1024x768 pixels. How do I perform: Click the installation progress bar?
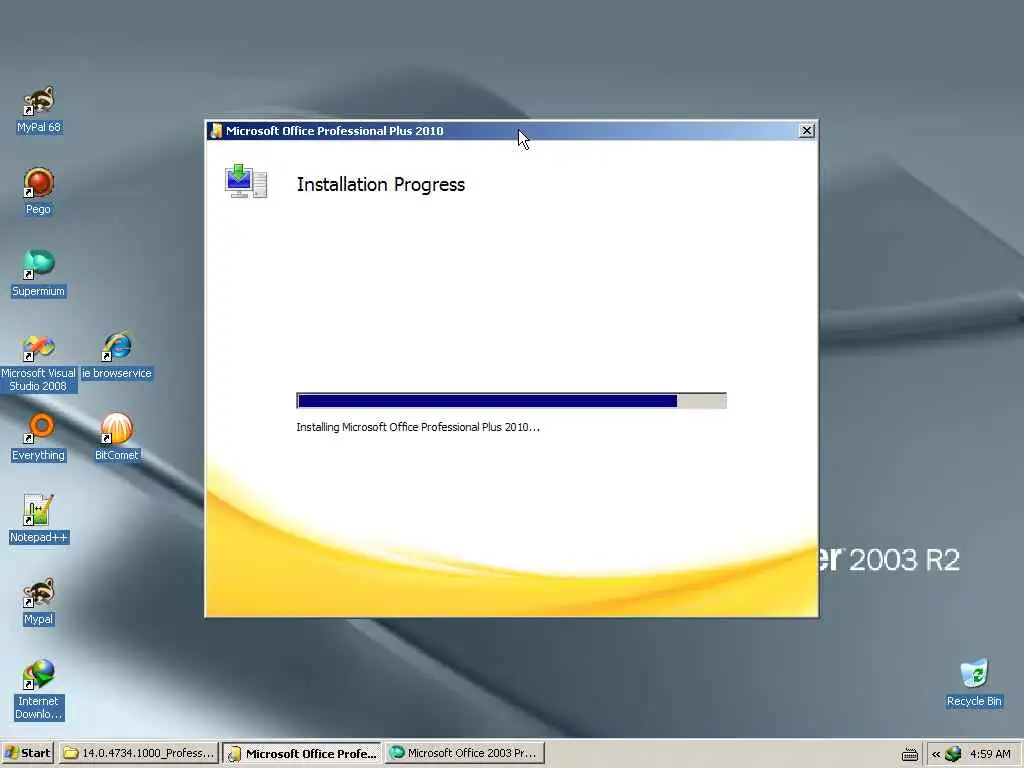[511, 400]
